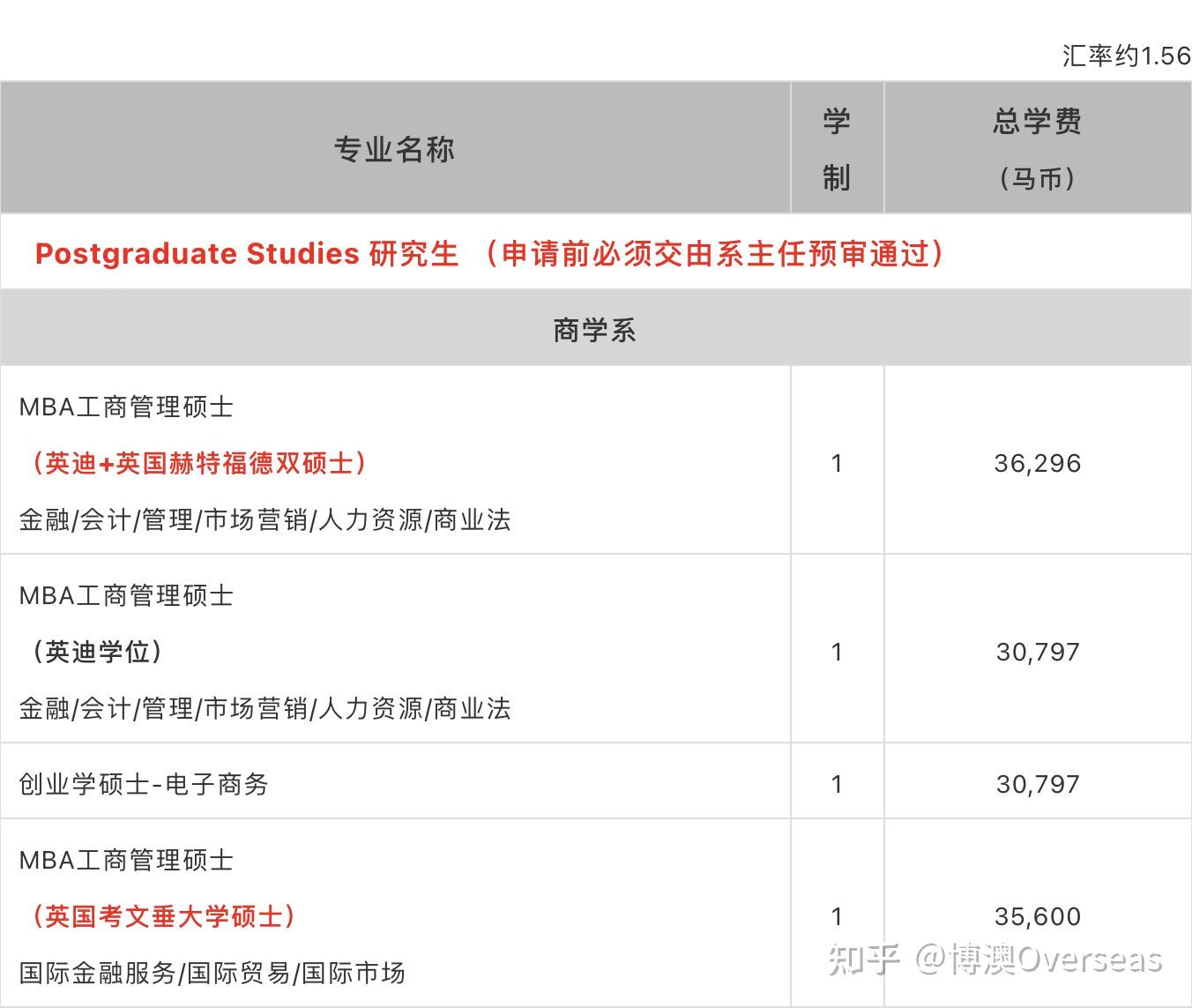Click the specializations line under 英迪+英国赫特福德双硕士

click(264, 519)
